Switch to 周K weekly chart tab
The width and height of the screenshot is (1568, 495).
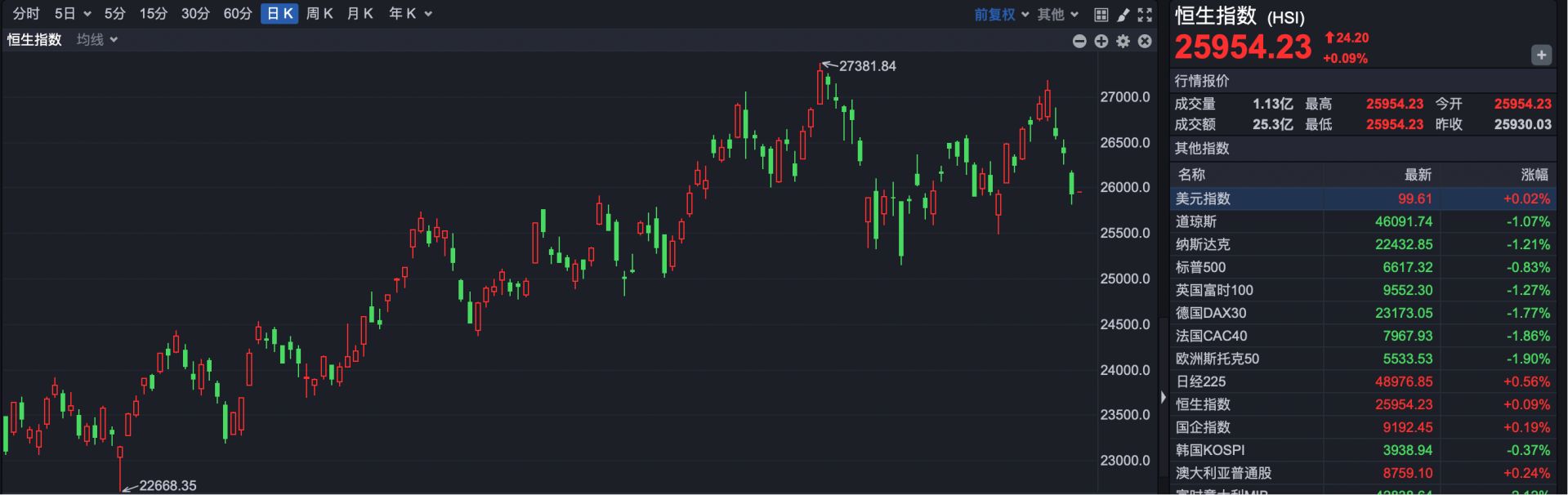click(x=319, y=14)
